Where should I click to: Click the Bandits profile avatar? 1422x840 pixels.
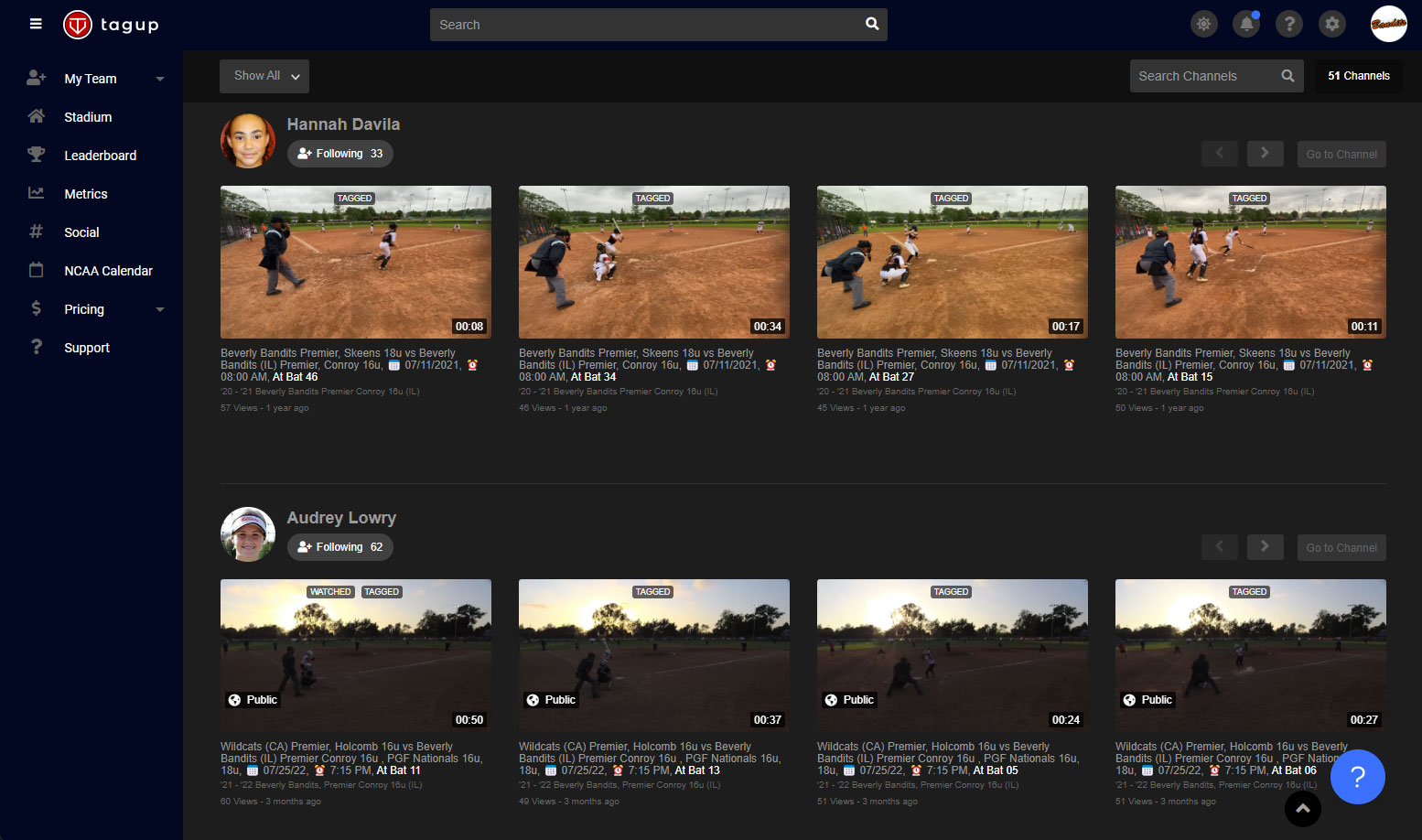click(1388, 24)
